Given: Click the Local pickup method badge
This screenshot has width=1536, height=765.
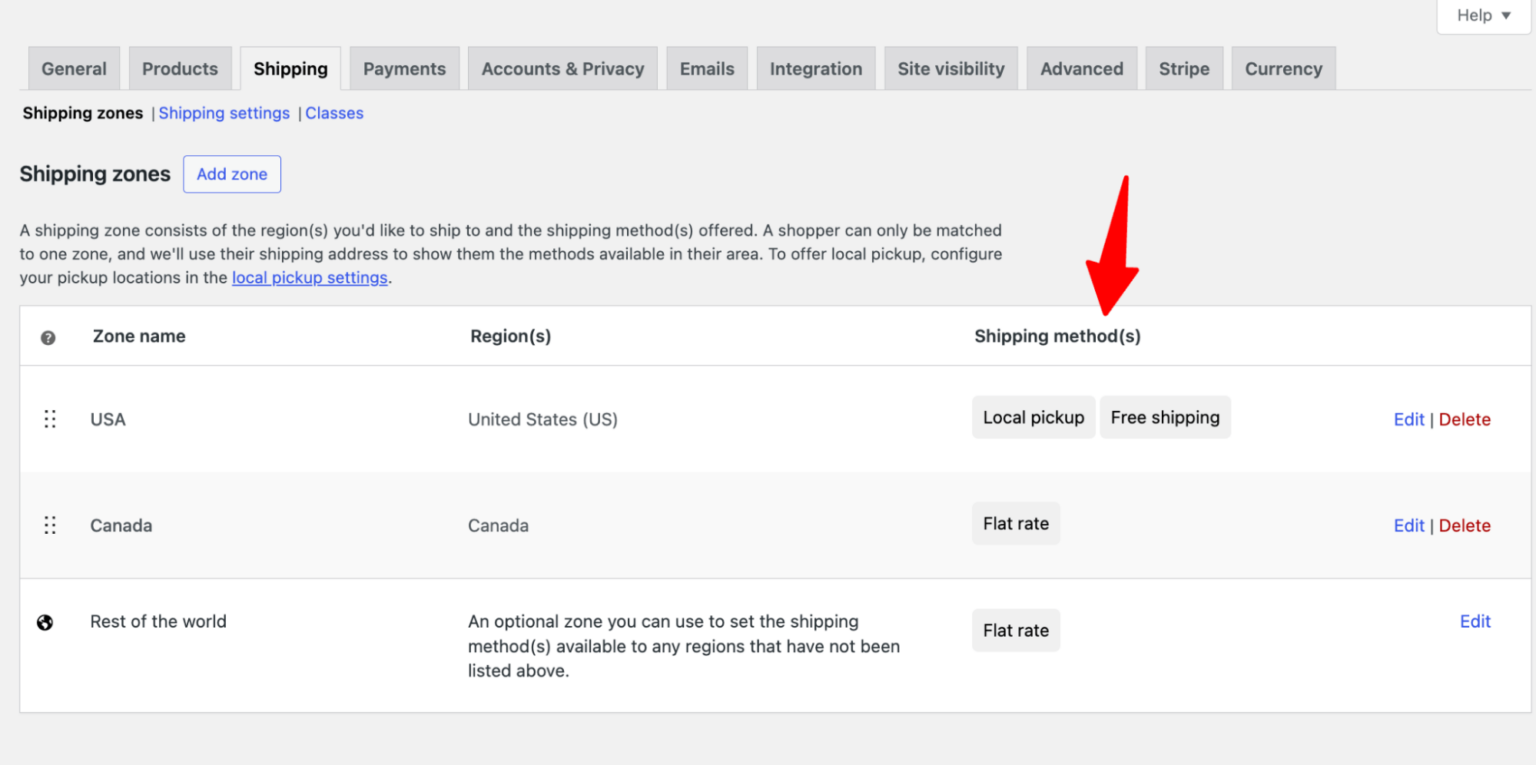Looking at the screenshot, I should pos(1033,417).
